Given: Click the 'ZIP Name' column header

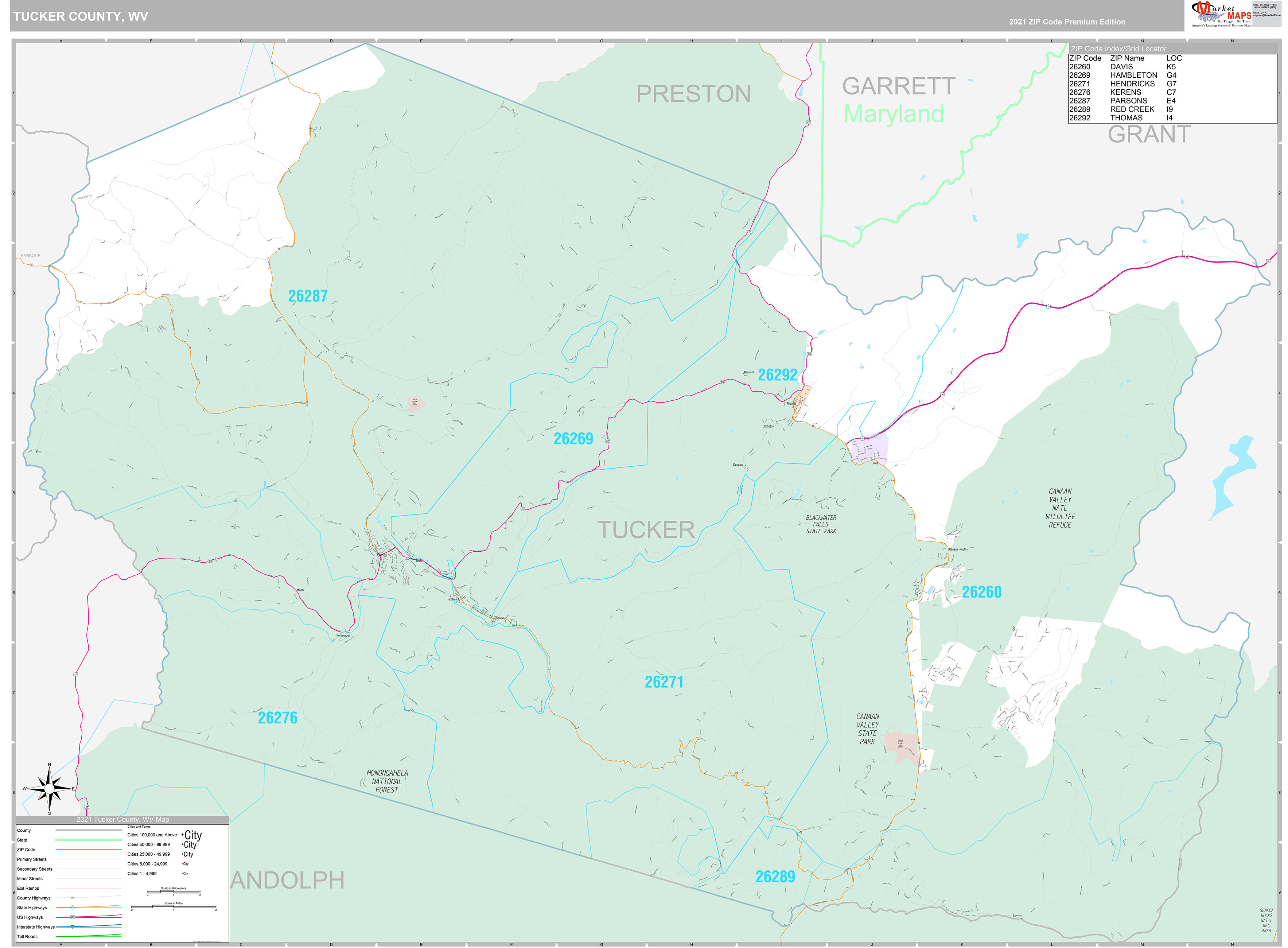Looking at the screenshot, I should tap(1127, 58).
